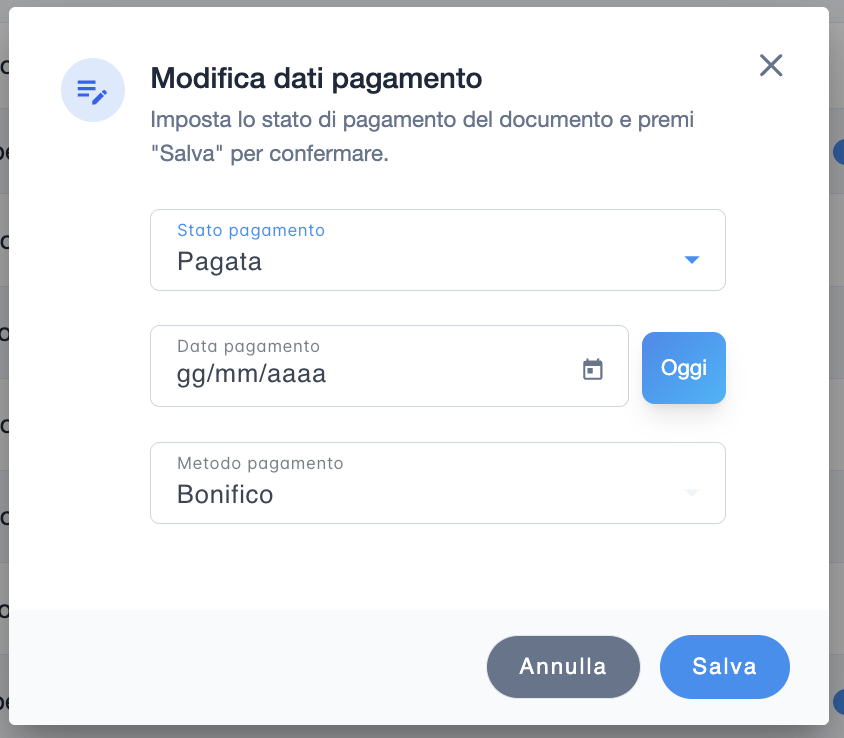The height and width of the screenshot is (738, 844).
Task: Click the Oggi button to set today's date
Action: pyautogui.click(x=684, y=368)
